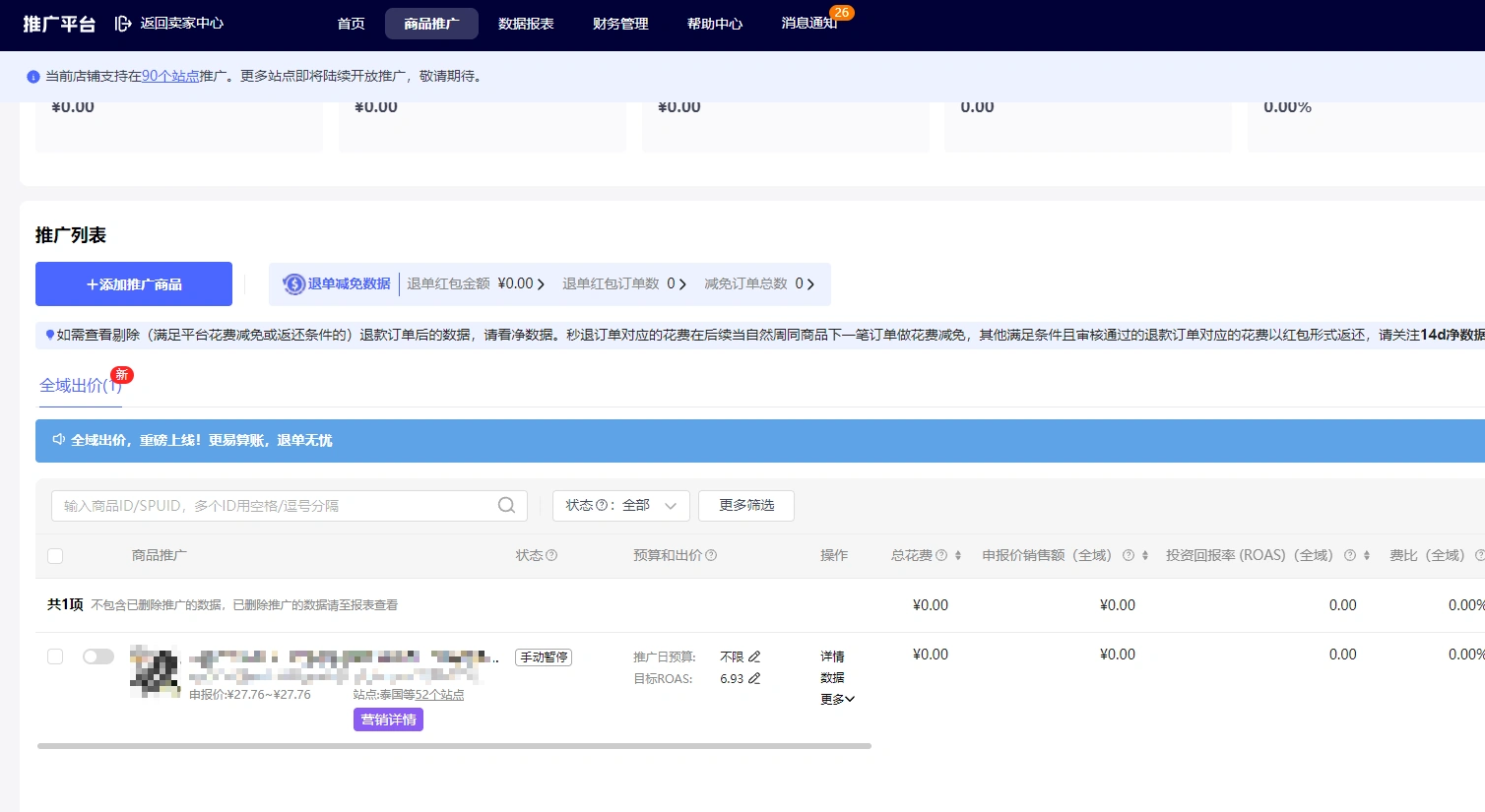Open the 状态: 全部 dropdown
Viewport: 1485px width, 812px height.
[620, 506]
